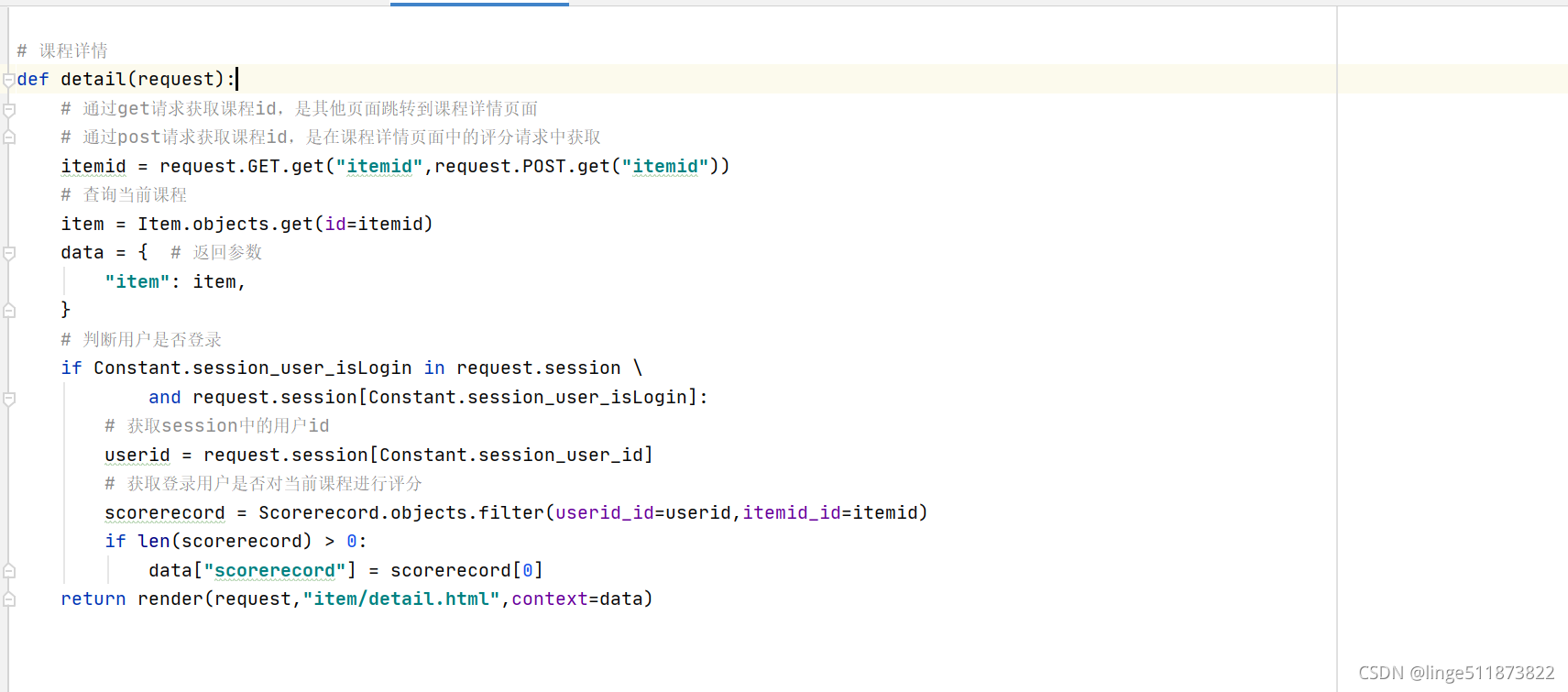The image size is (1568, 692).
Task: Collapse the data dictionary fold marker
Action: (9, 253)
